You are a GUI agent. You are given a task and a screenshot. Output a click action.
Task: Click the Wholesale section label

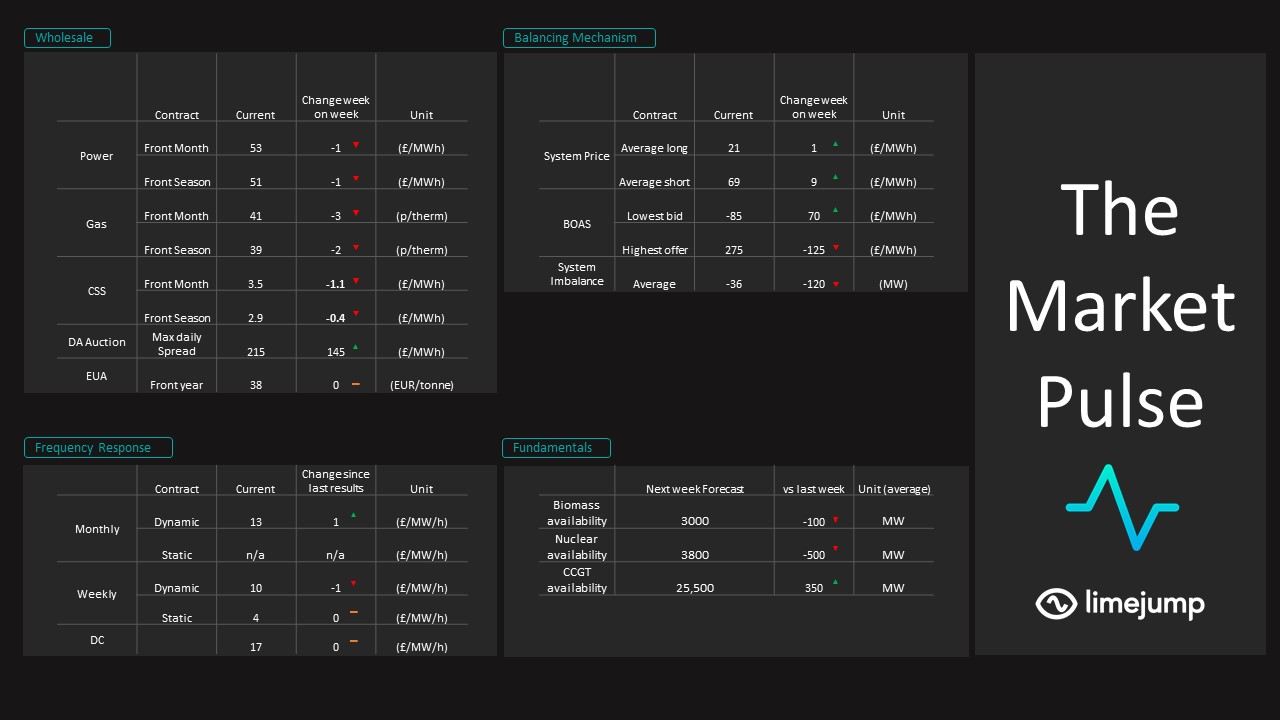coord(67,38)
